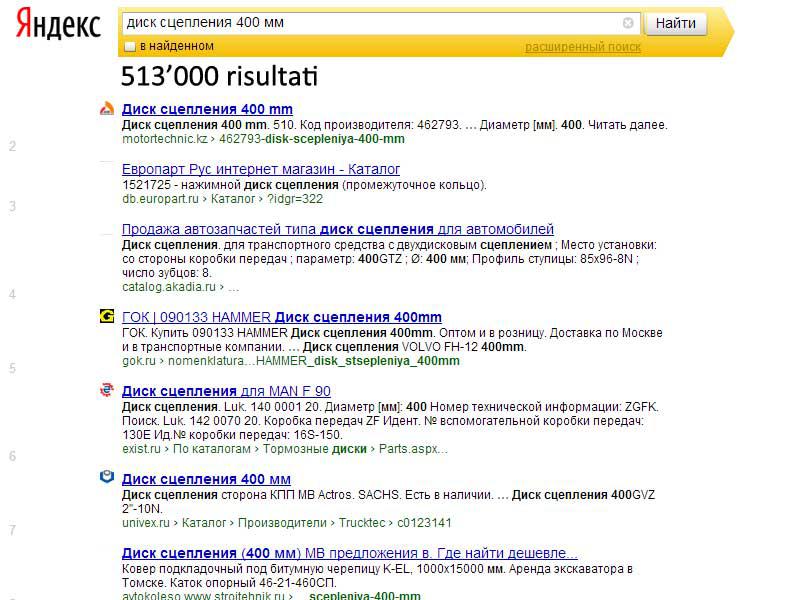Open "ГОК | 090133 HAMMER" result title
The height and width of the screenshot is (600, 800).
[281, 317]
